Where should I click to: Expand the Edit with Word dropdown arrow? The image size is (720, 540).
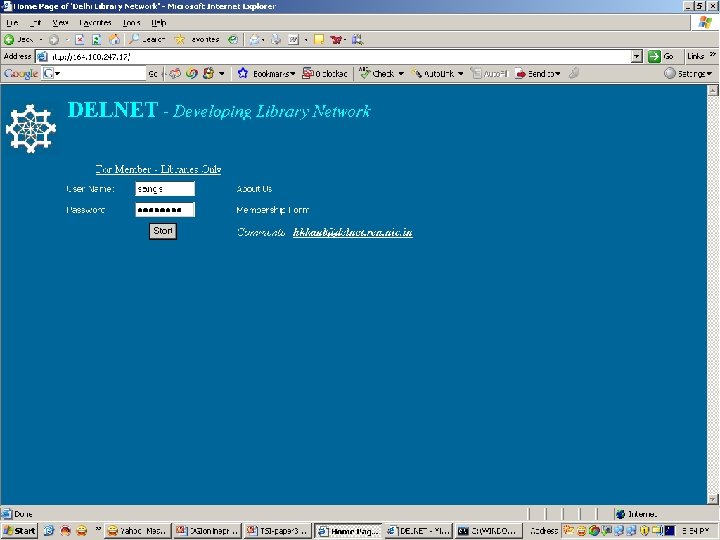(306, 39)
